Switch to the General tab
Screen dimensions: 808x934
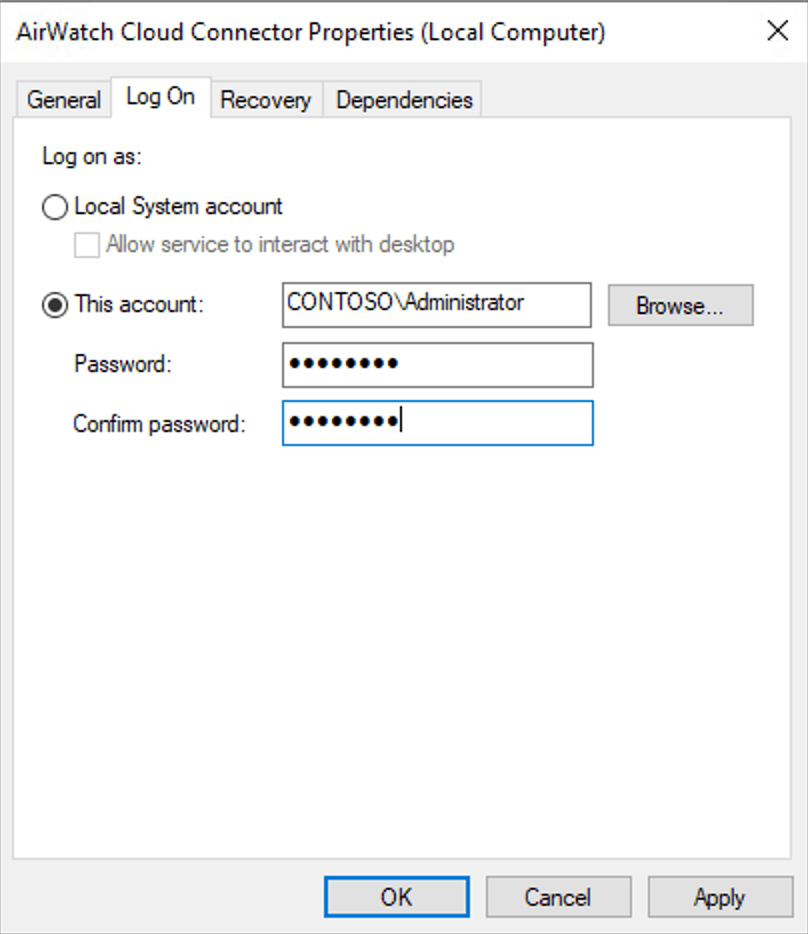pos(64,100)
